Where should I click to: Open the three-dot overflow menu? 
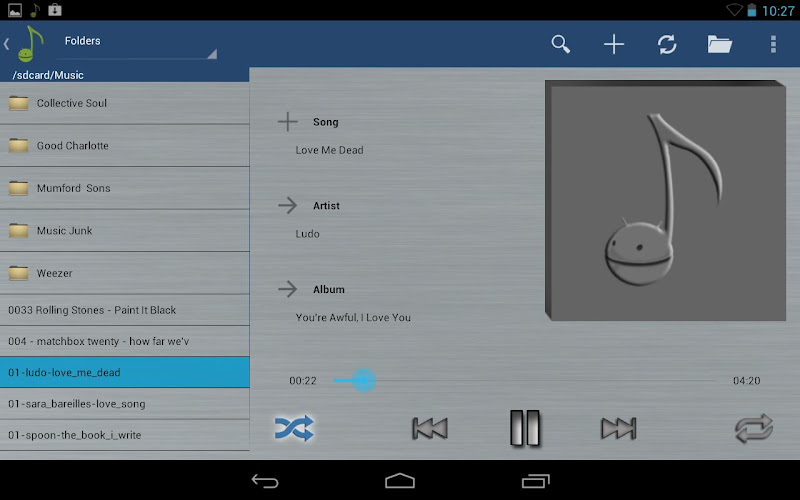coord(773,44)
